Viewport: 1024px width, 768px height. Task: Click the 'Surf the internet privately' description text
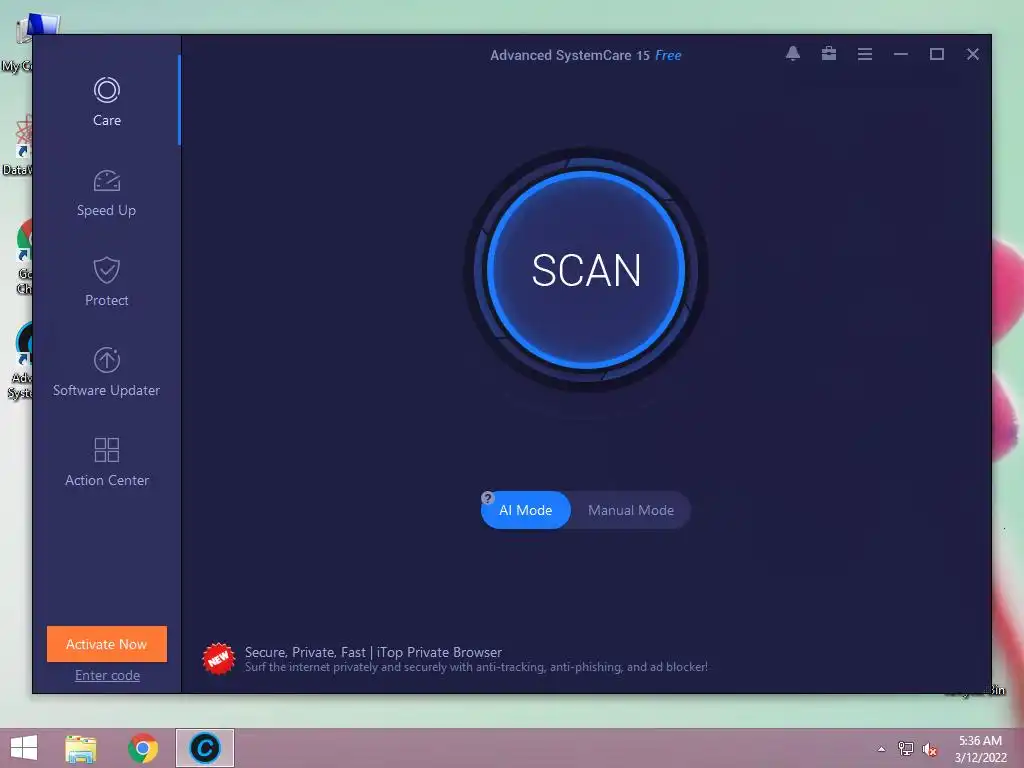[x=476, y=667]
